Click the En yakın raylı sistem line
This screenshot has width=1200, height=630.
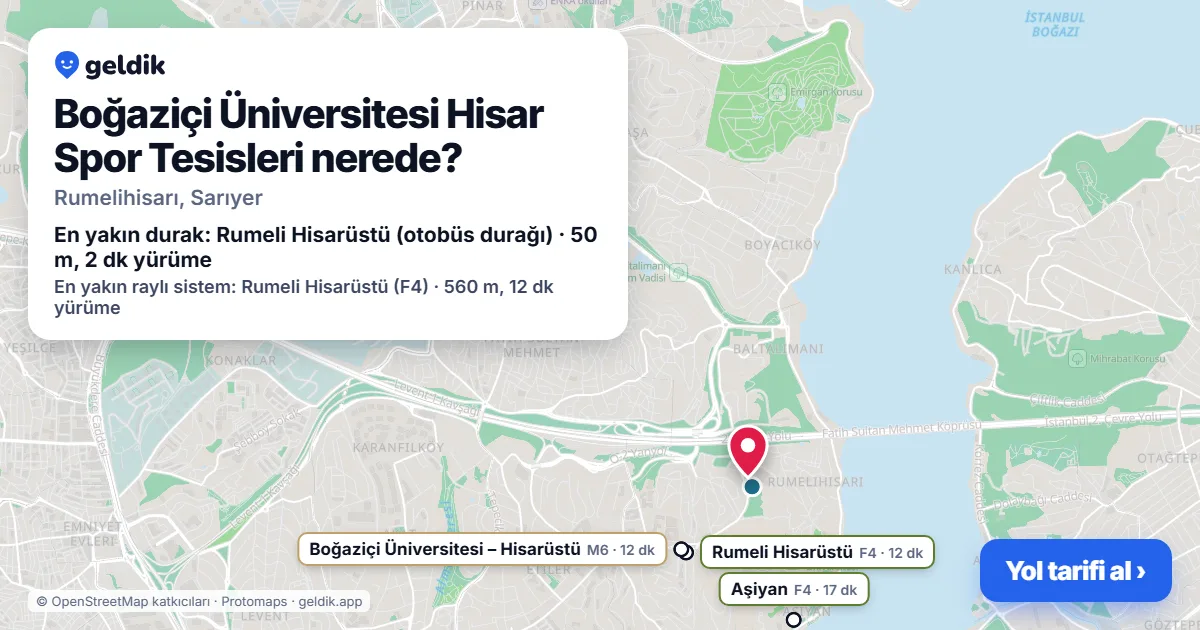(304, 297)
